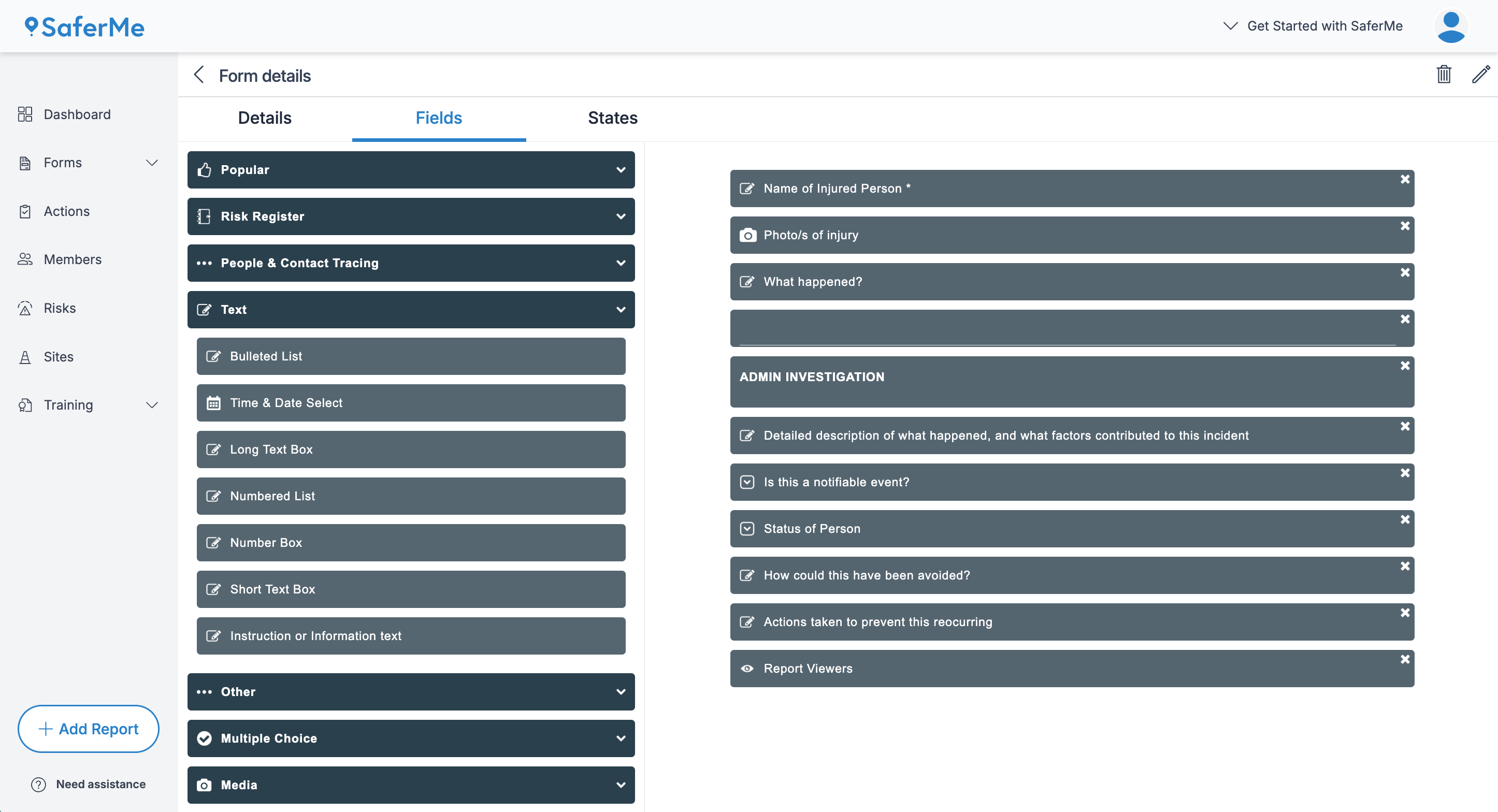The width and height of the screenshot is (1498, 812).
Task: Delete the ADMIN INVESTIGATION section field
Action: 1405,366
